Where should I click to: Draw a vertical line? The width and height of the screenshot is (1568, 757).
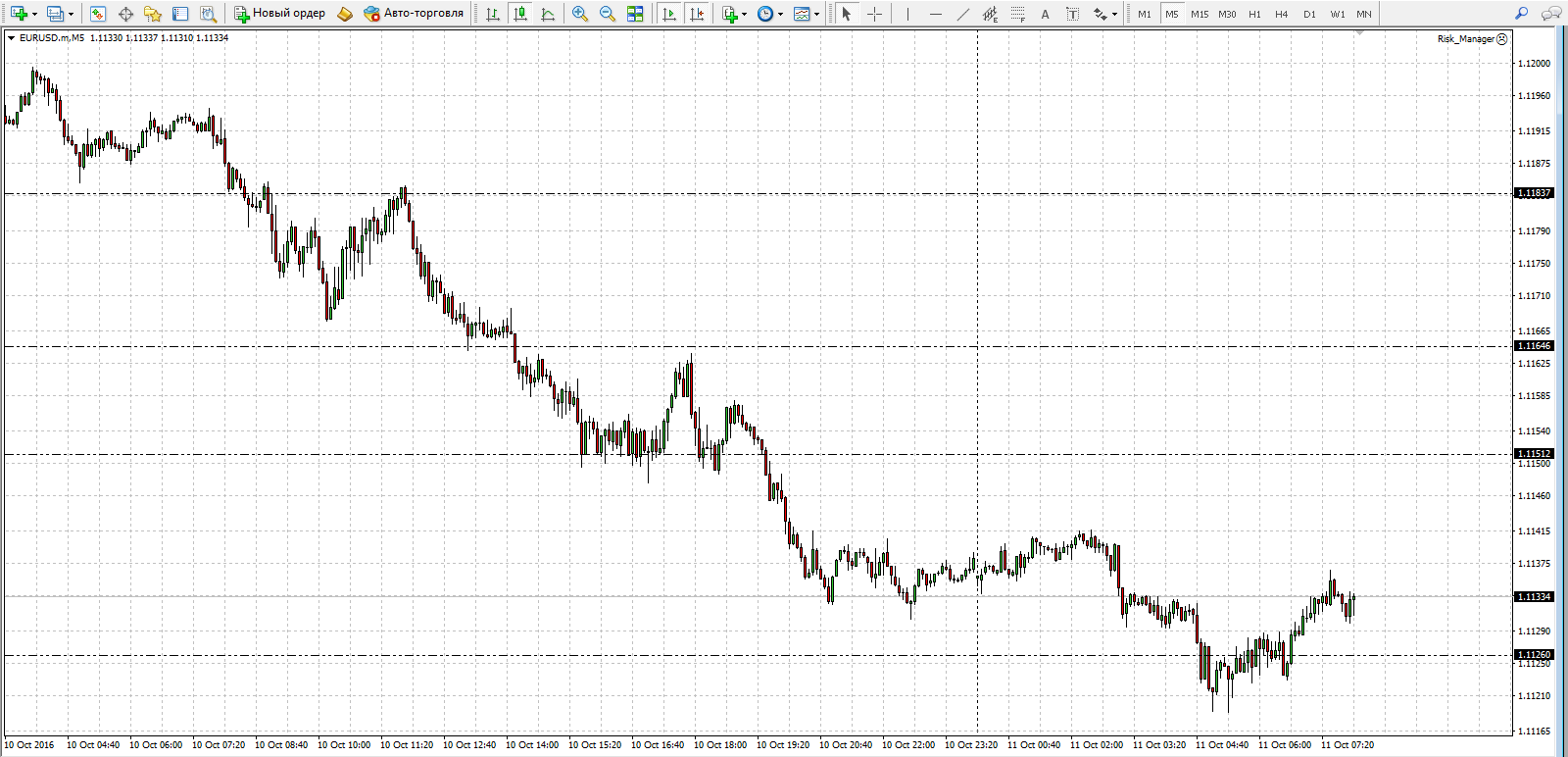pyautogui.click(x=908, y=14)
